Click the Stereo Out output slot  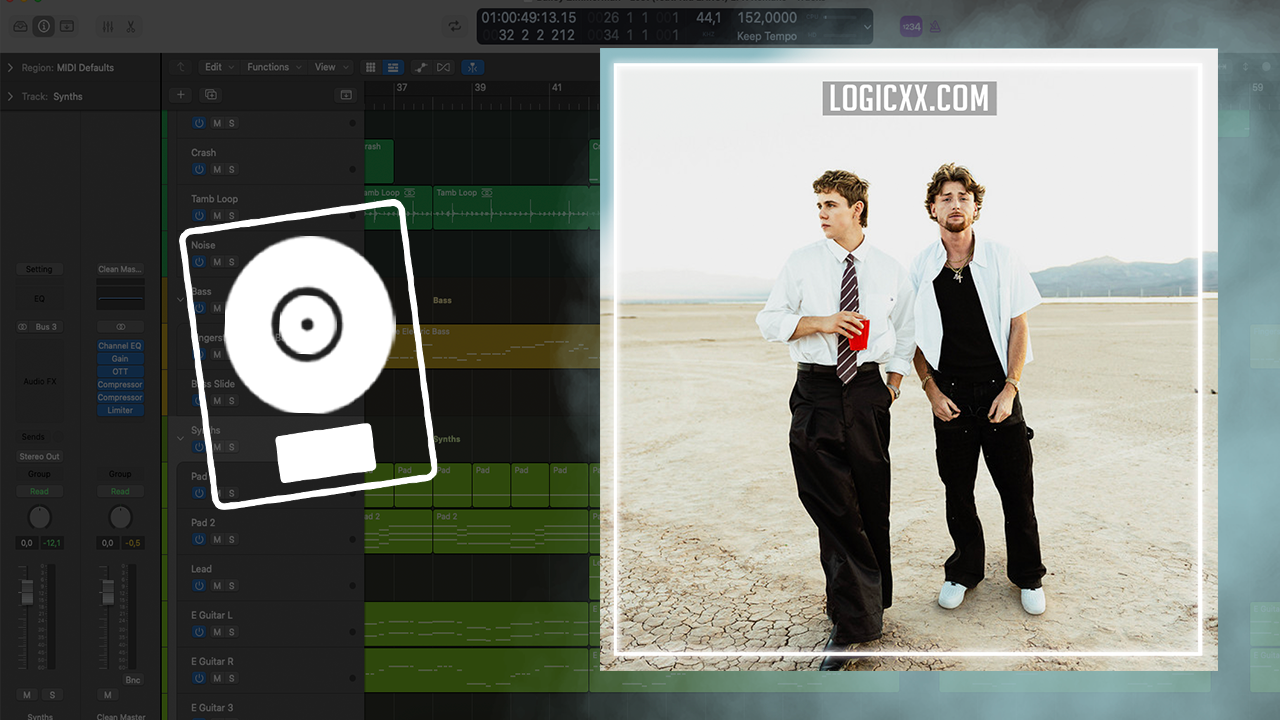click(x=39, y=457)
